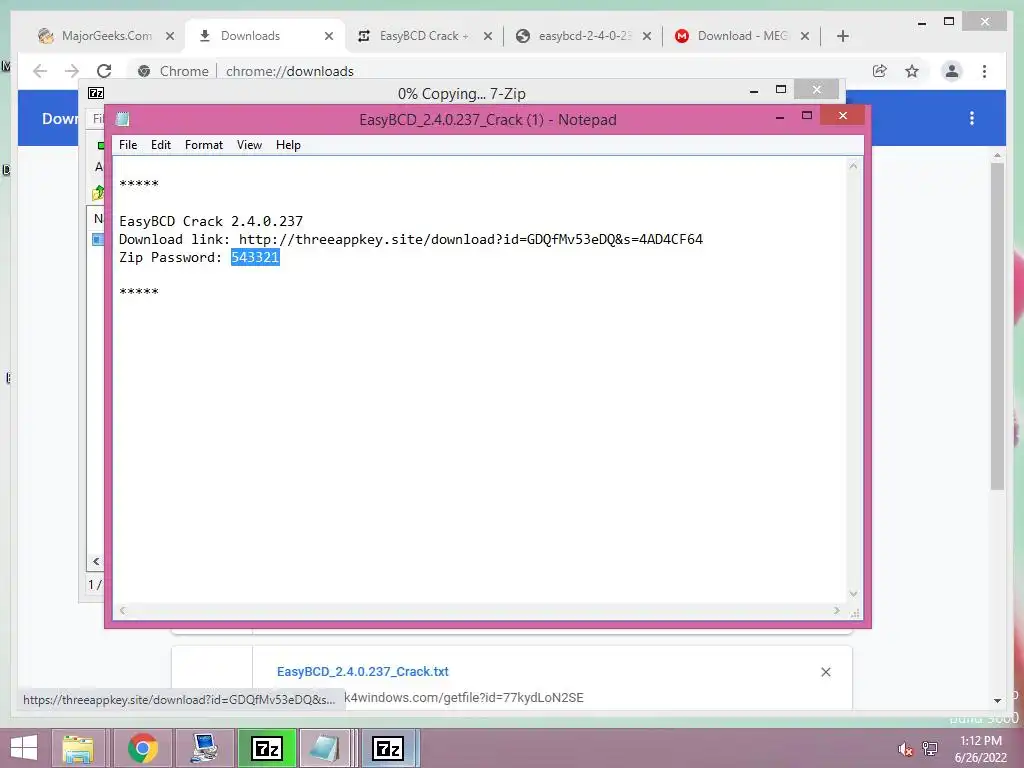Image resolution: width=1024 pixels, height=768 pixels.
Task: Switch to the Notepad taskbar item
Action: (x=325, y=748)
